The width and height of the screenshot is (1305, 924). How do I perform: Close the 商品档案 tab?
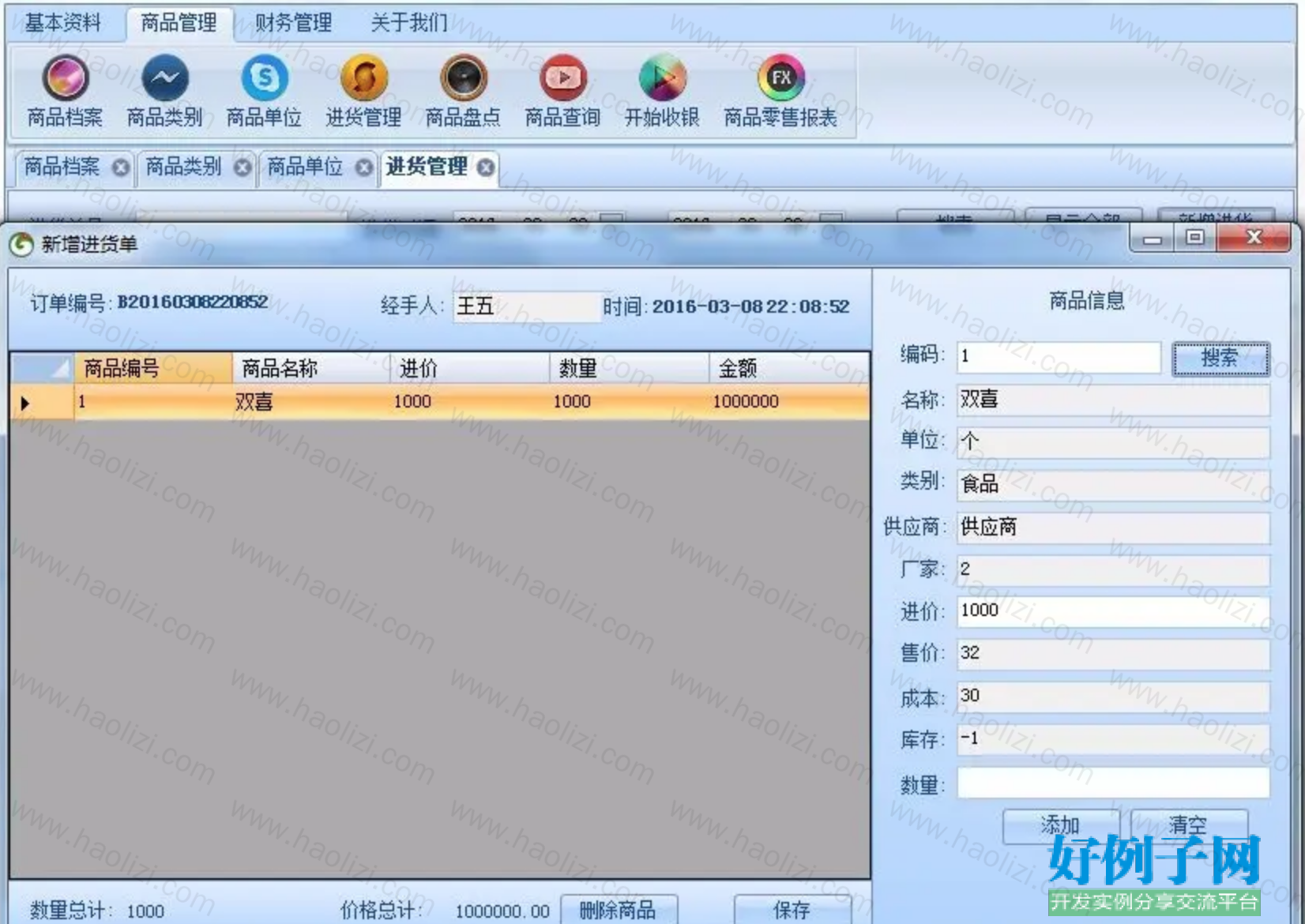120,167
